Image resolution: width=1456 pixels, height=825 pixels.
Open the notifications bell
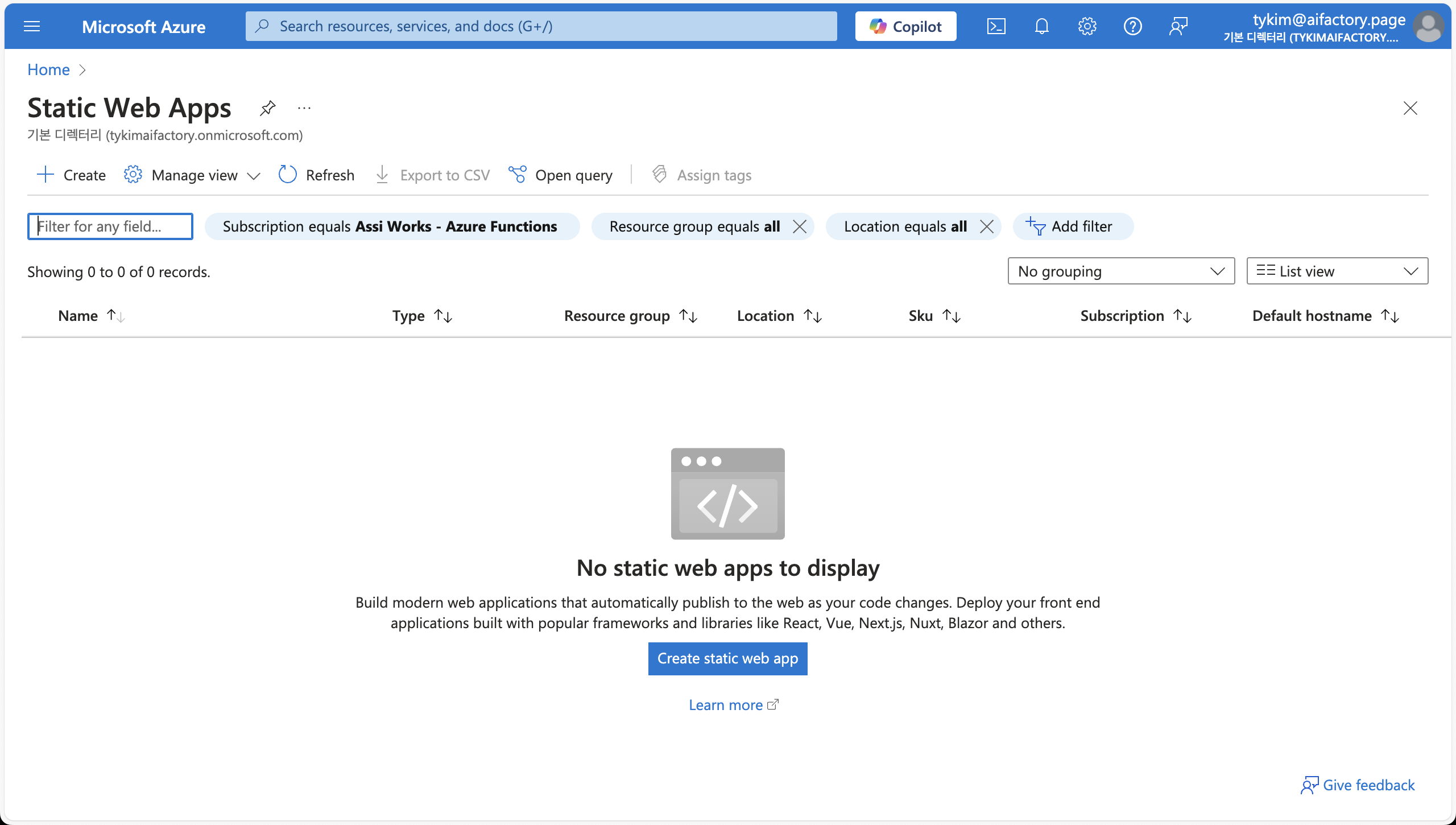[1041, 26]
